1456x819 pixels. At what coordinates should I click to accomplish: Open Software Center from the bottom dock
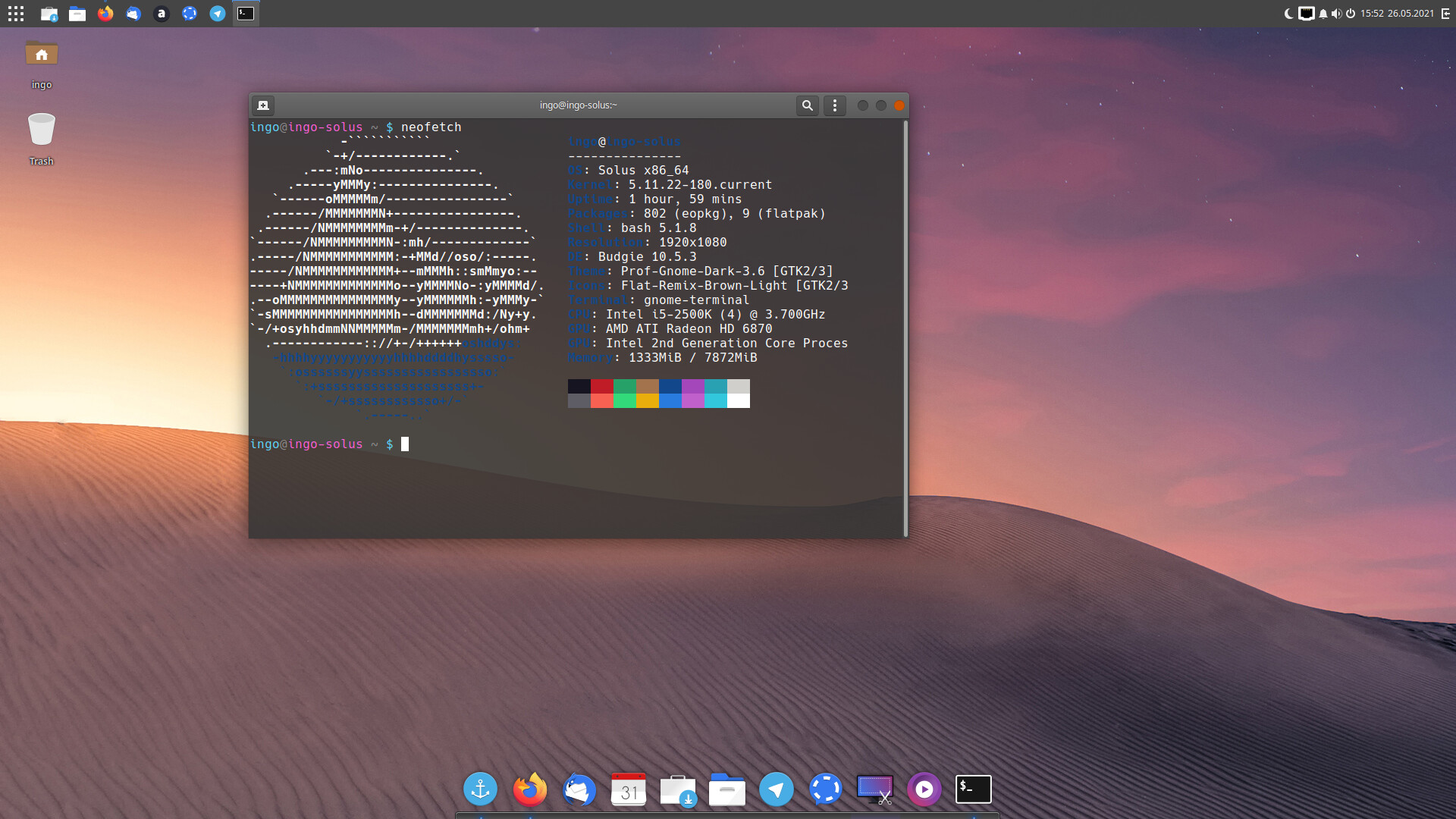coord(678,789)
